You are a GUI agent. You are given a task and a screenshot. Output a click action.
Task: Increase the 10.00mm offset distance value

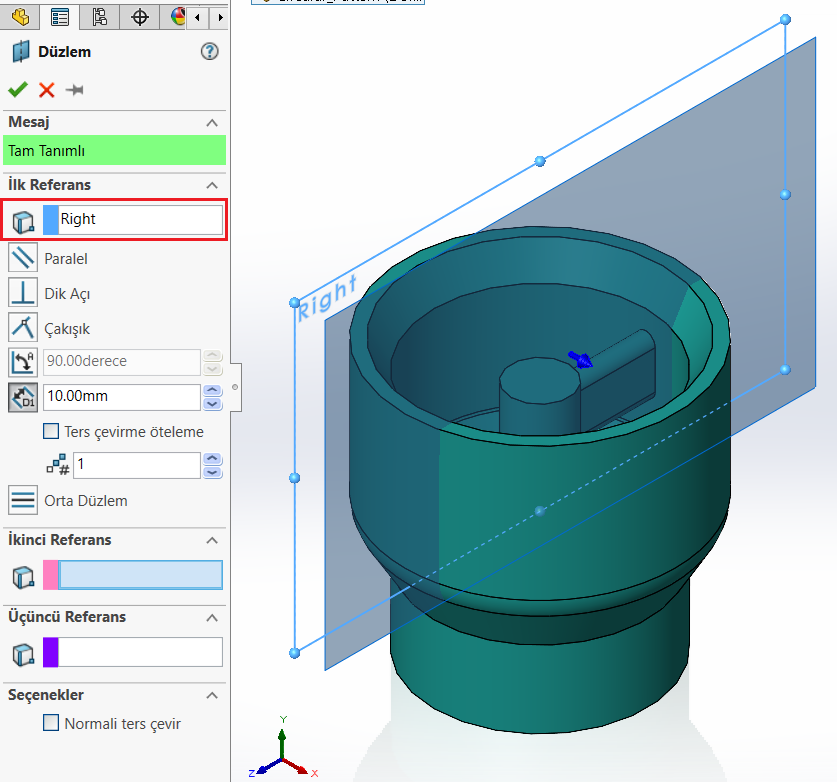click(x=212, y=390)
